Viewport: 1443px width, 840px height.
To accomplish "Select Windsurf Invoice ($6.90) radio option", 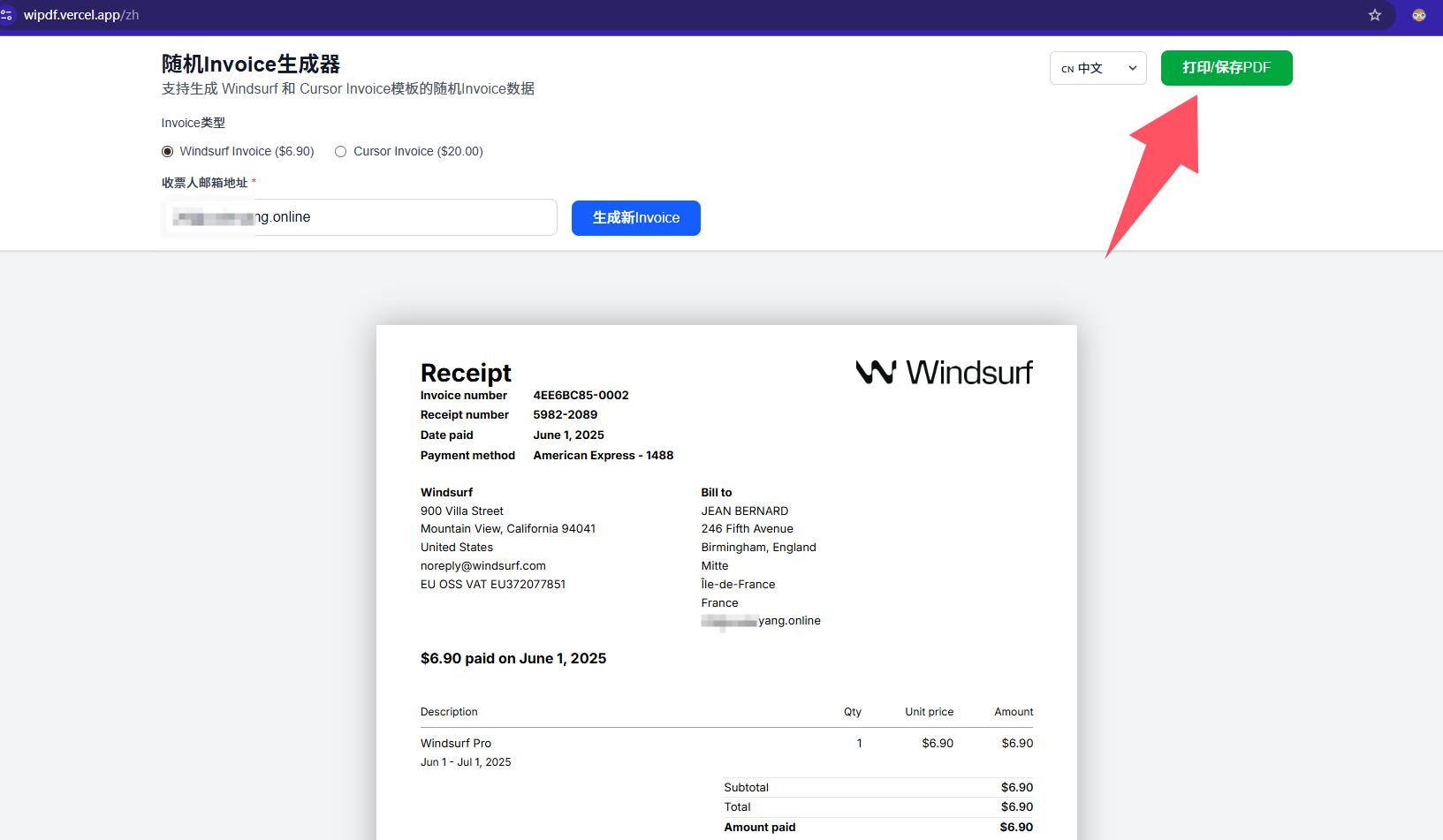I will click(x=167, y=152).
